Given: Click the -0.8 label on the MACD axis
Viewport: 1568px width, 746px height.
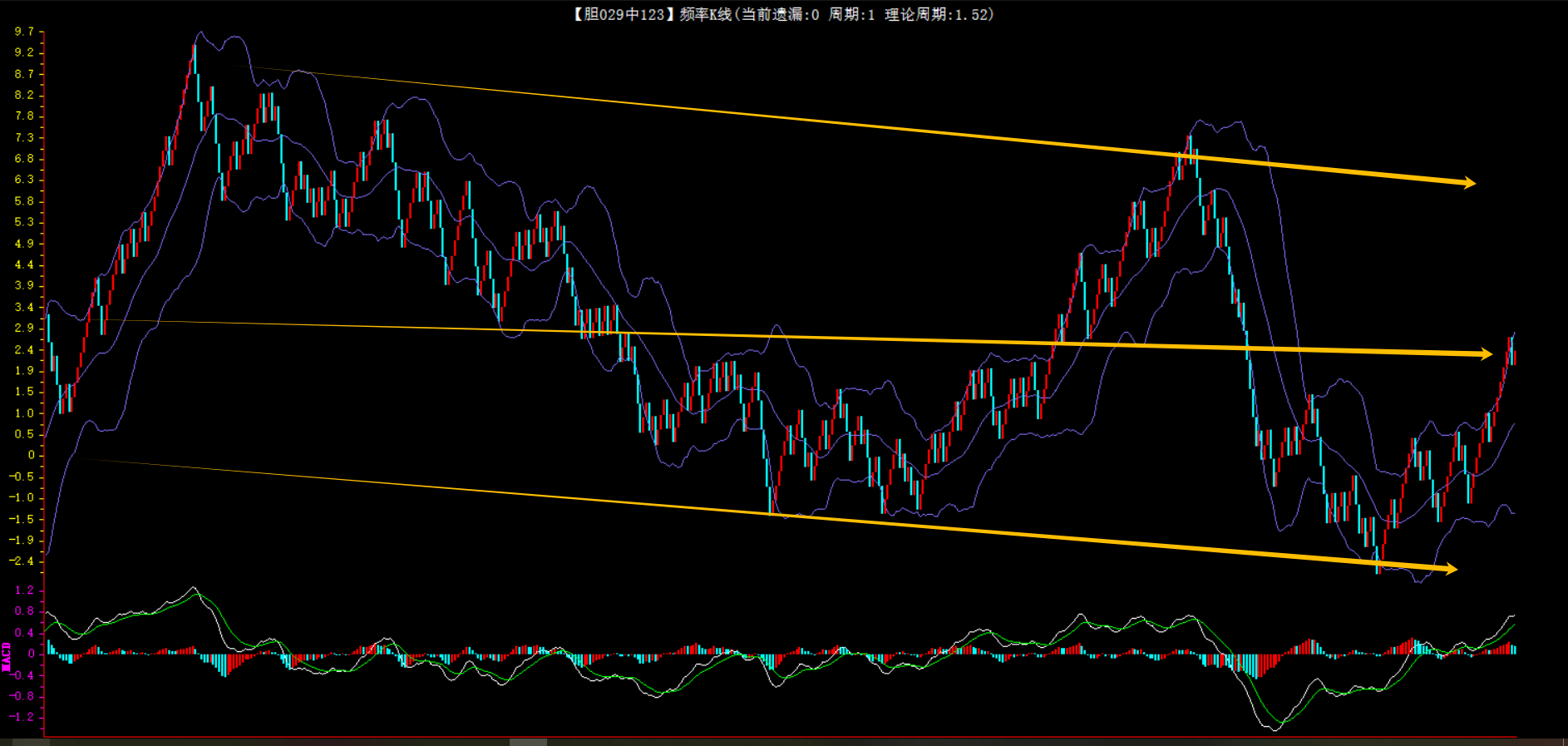Looking at the screenshot, I should coord(22,696).
